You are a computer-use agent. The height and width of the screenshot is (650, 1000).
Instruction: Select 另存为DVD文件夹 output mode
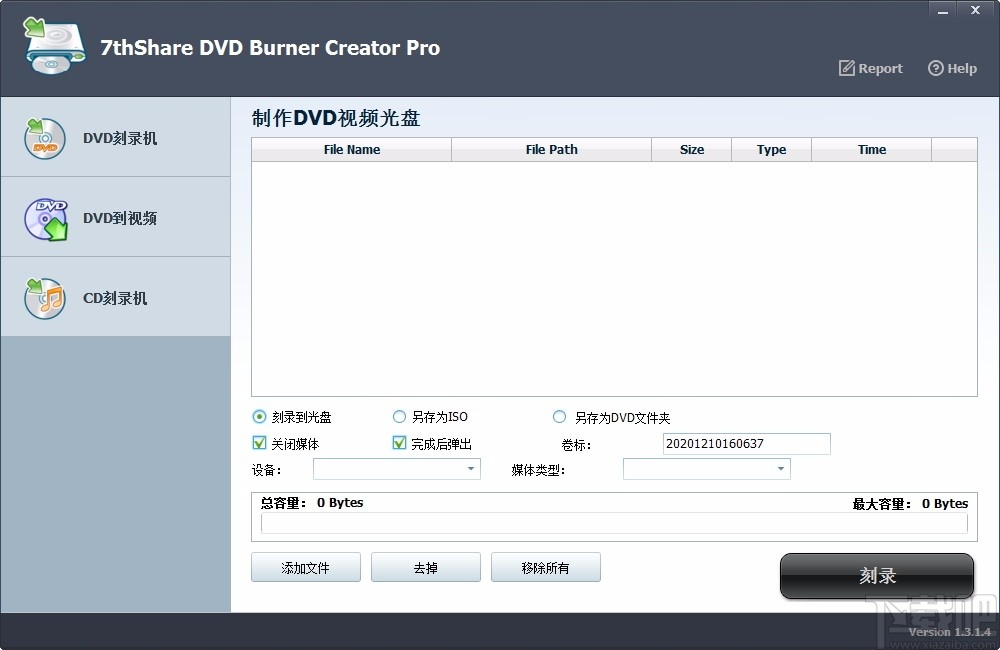point(559,417)
